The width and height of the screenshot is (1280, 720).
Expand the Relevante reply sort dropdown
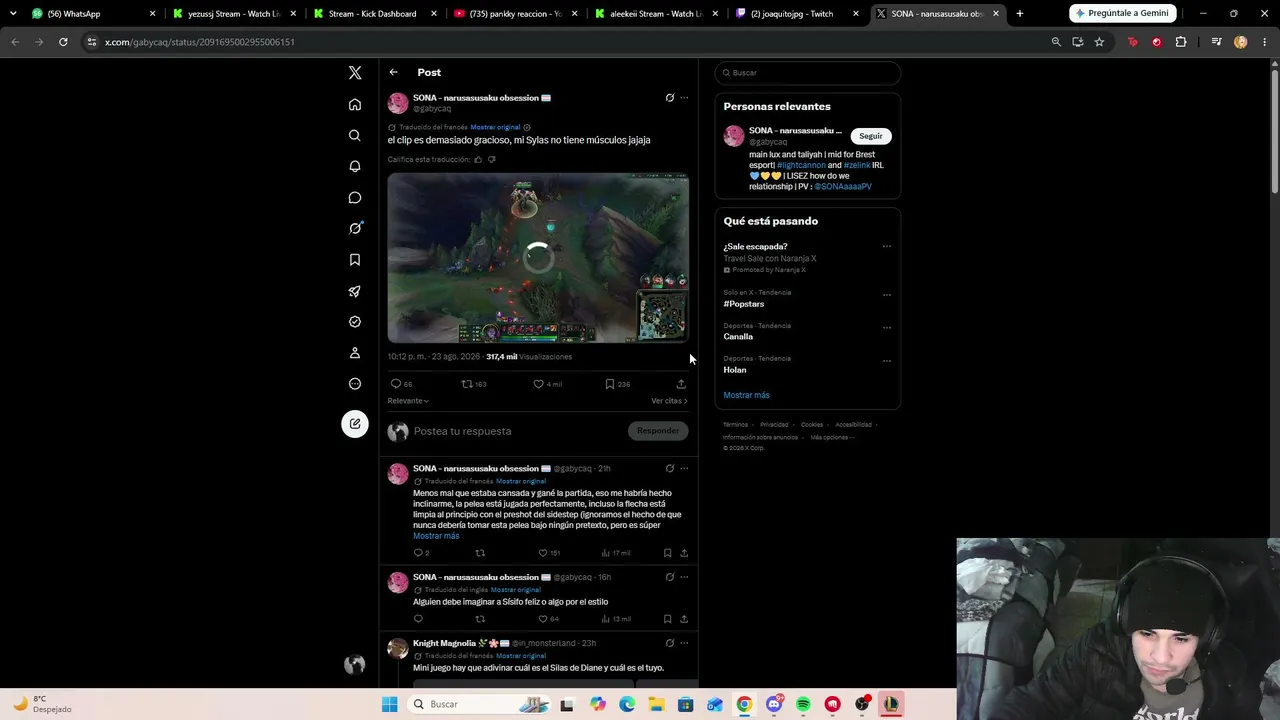[408, 401]
